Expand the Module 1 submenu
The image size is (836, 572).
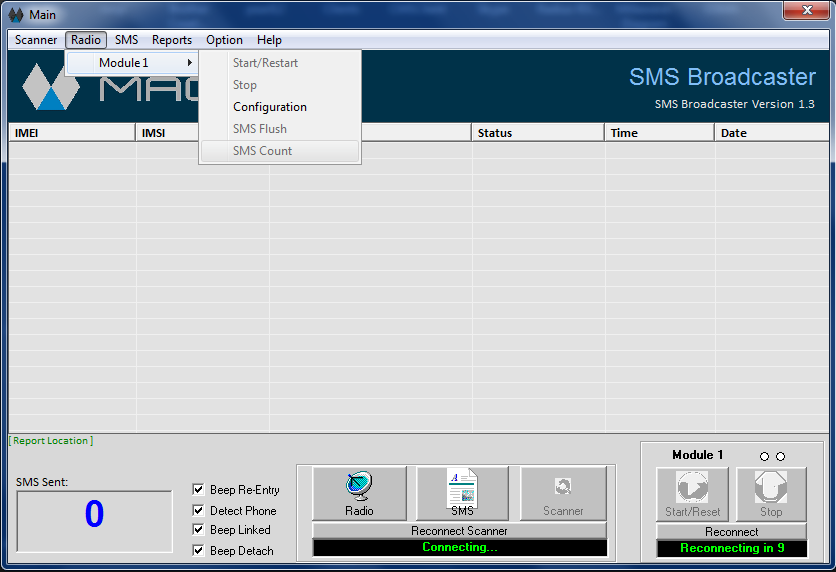point(132,63)
